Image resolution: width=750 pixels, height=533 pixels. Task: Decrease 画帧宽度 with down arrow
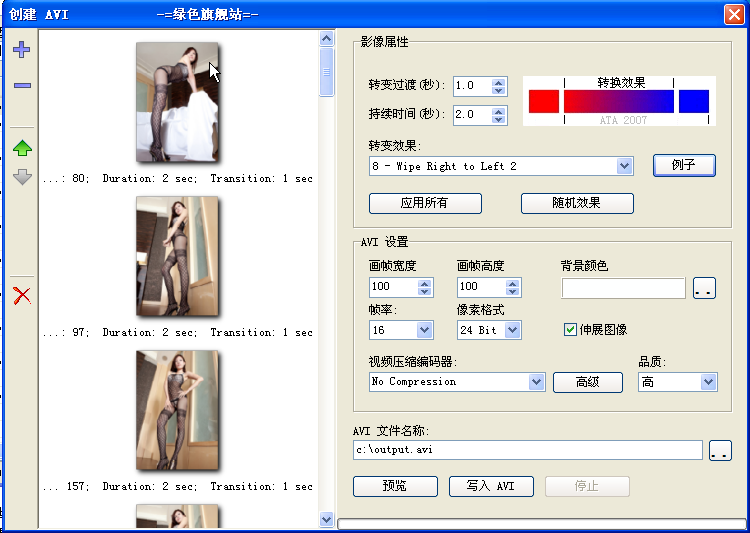click(424, 292)
